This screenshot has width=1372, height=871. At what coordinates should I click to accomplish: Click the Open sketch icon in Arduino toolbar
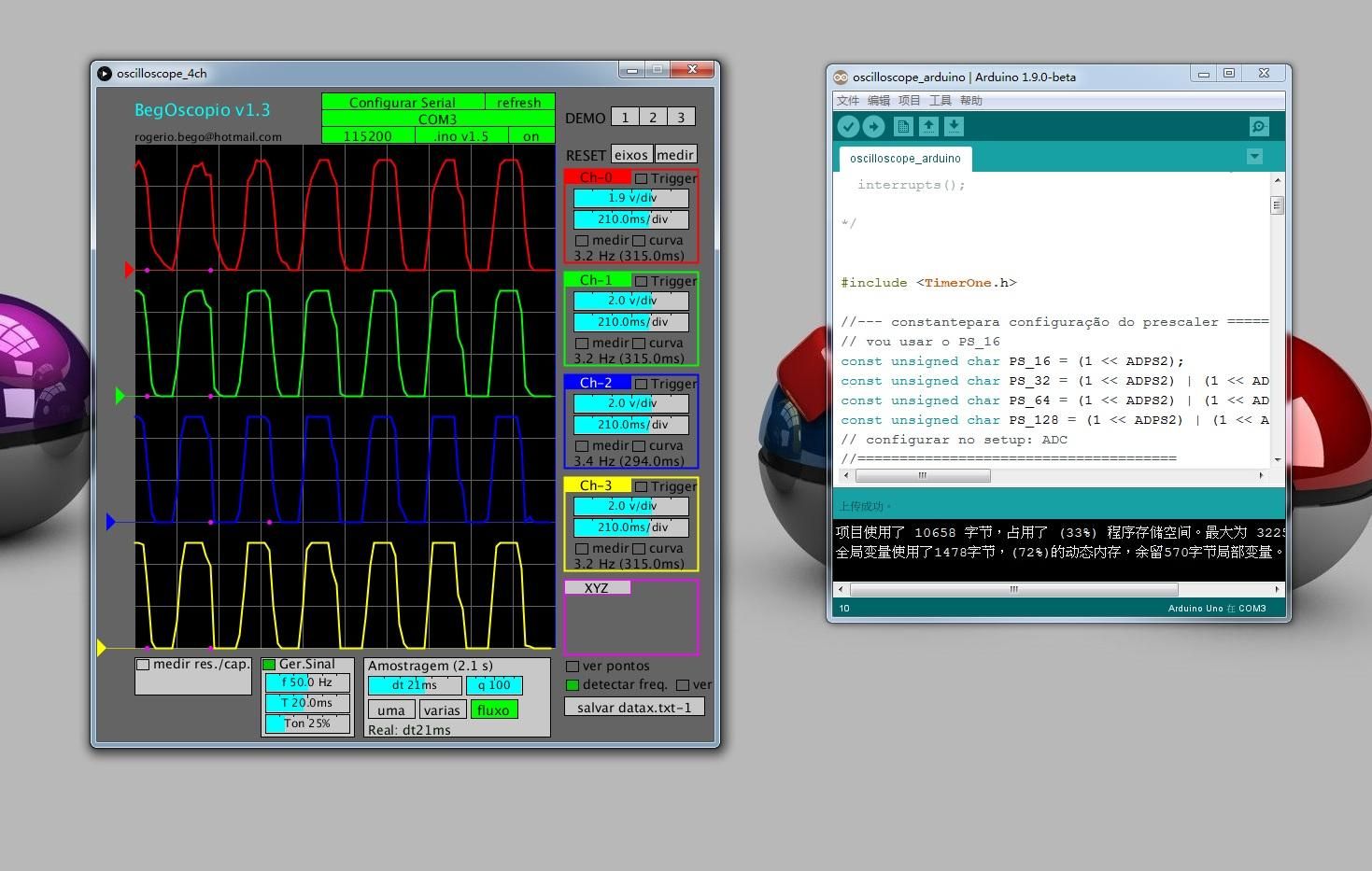(x=928, y=126)
